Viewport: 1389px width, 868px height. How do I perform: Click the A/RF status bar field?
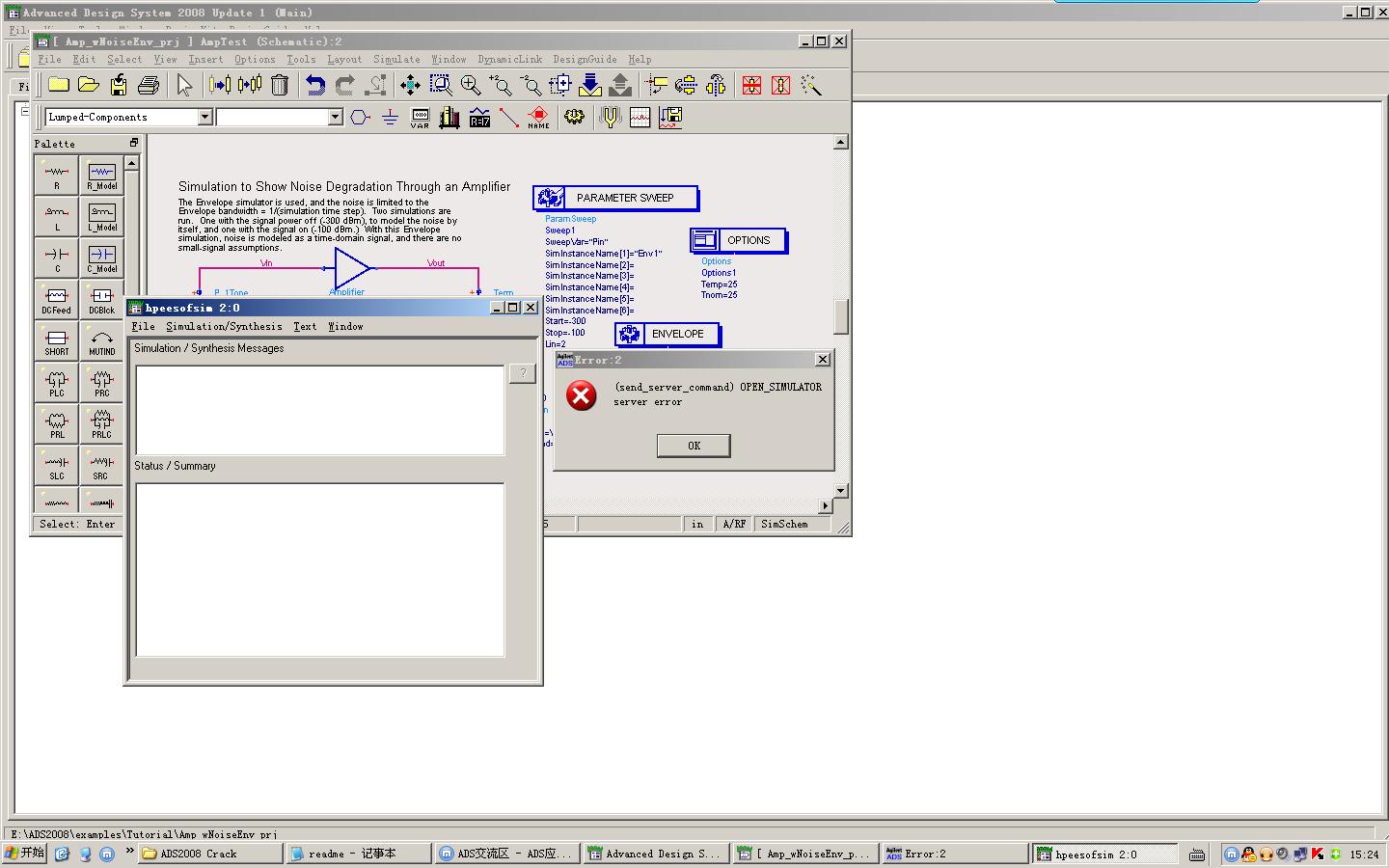(734, 524)
